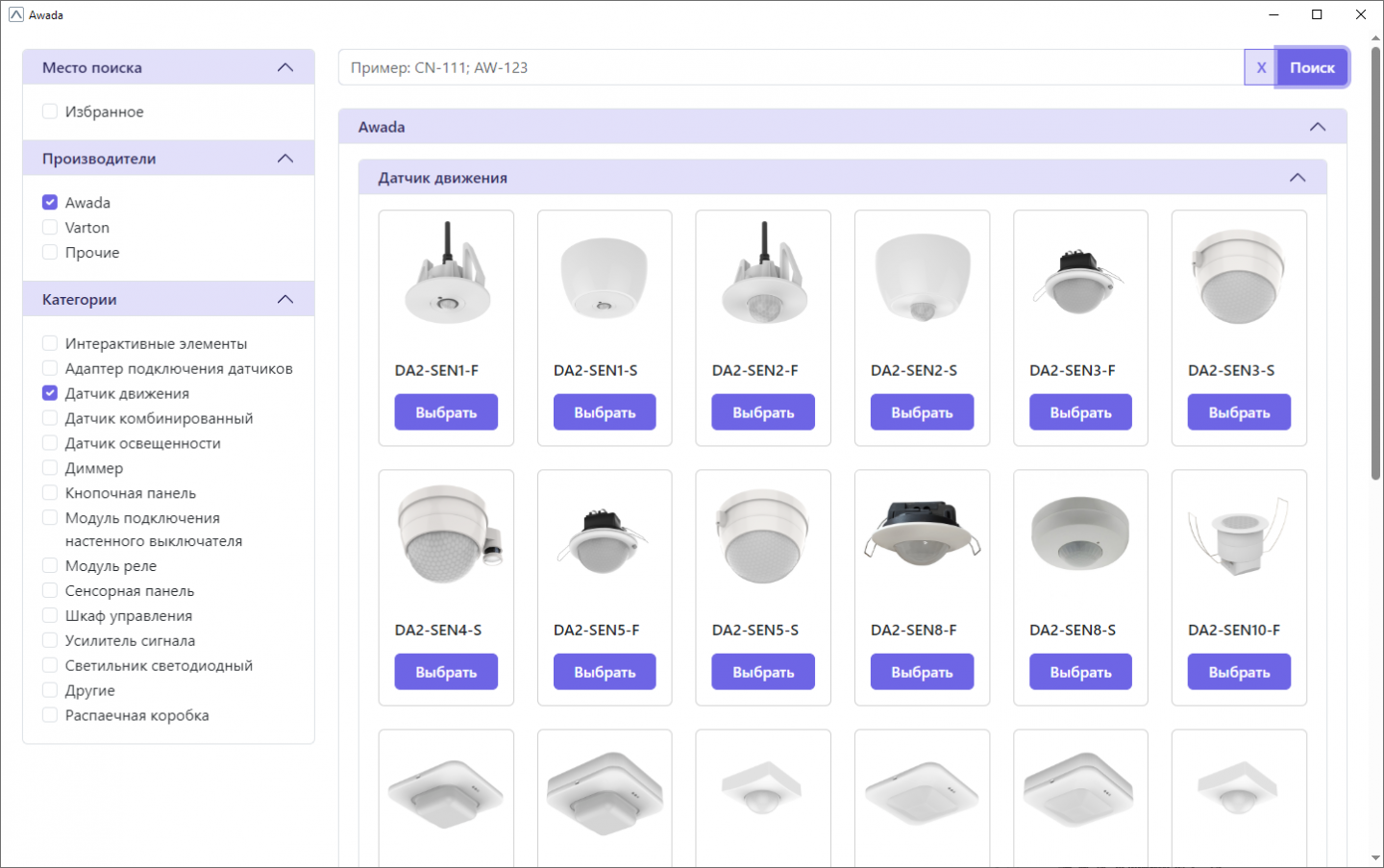This screenshot has width=1384, height=868.
Task: Click Выбрать for DA2-SEN5-F
Action: (605, 672)
